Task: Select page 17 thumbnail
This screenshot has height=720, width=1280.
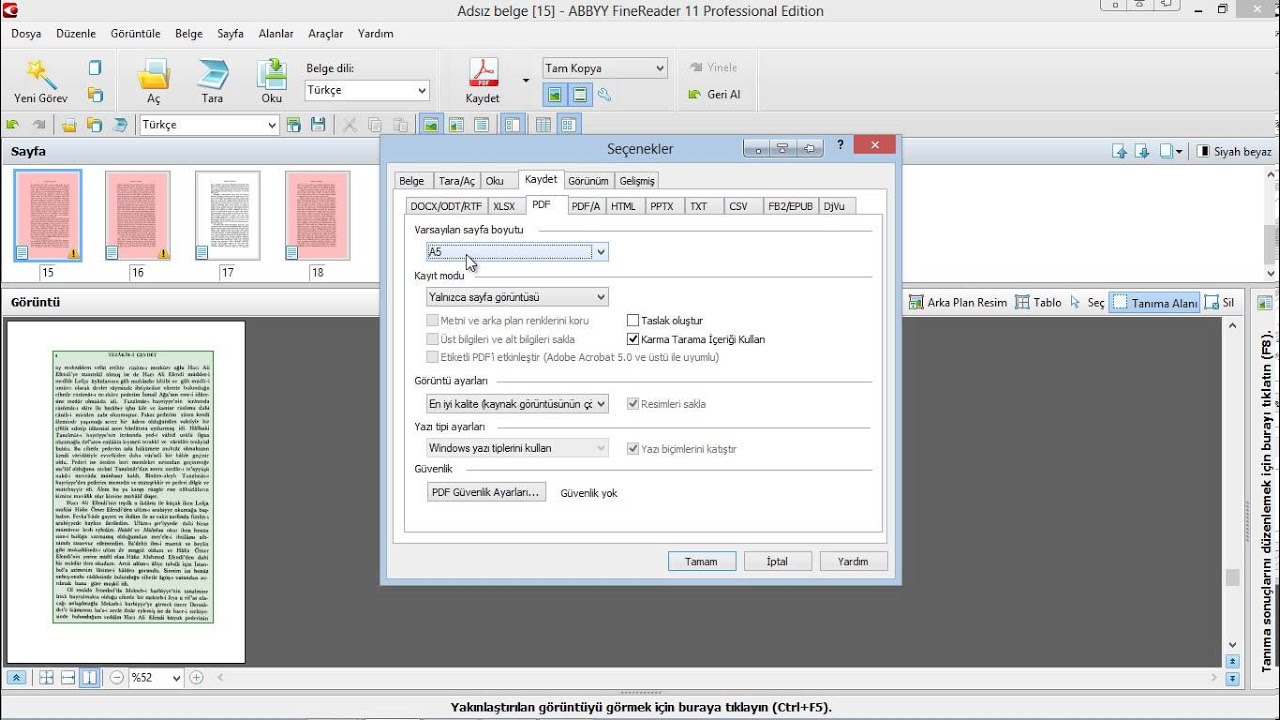Action: [x=228, y=216]
